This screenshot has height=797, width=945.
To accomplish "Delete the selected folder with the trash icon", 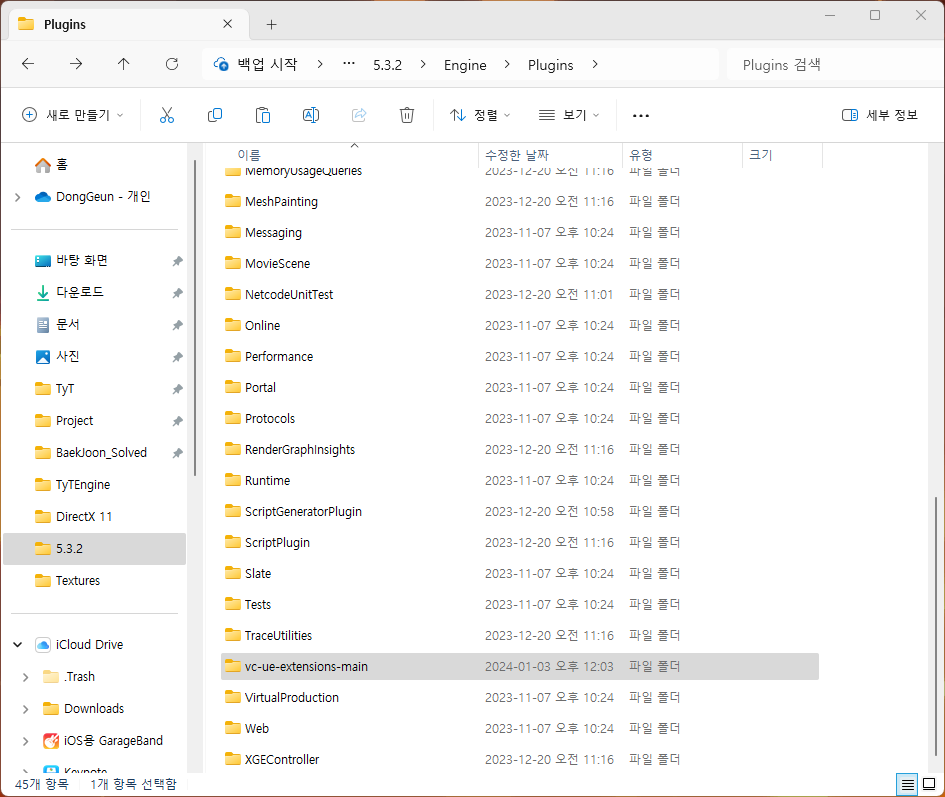I will [406, 115].
